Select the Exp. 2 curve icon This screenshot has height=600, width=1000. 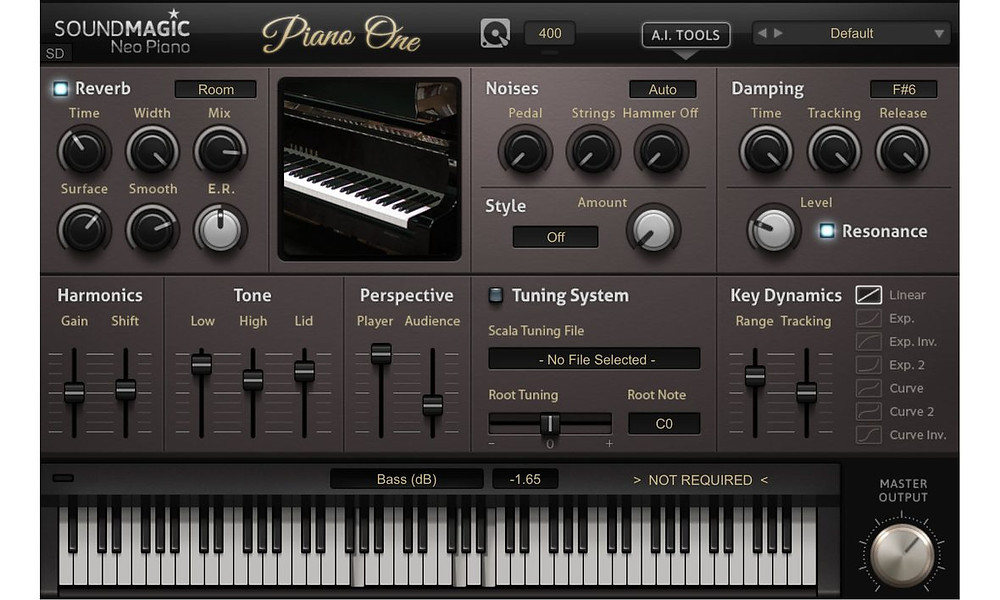(x=869, y=365)
